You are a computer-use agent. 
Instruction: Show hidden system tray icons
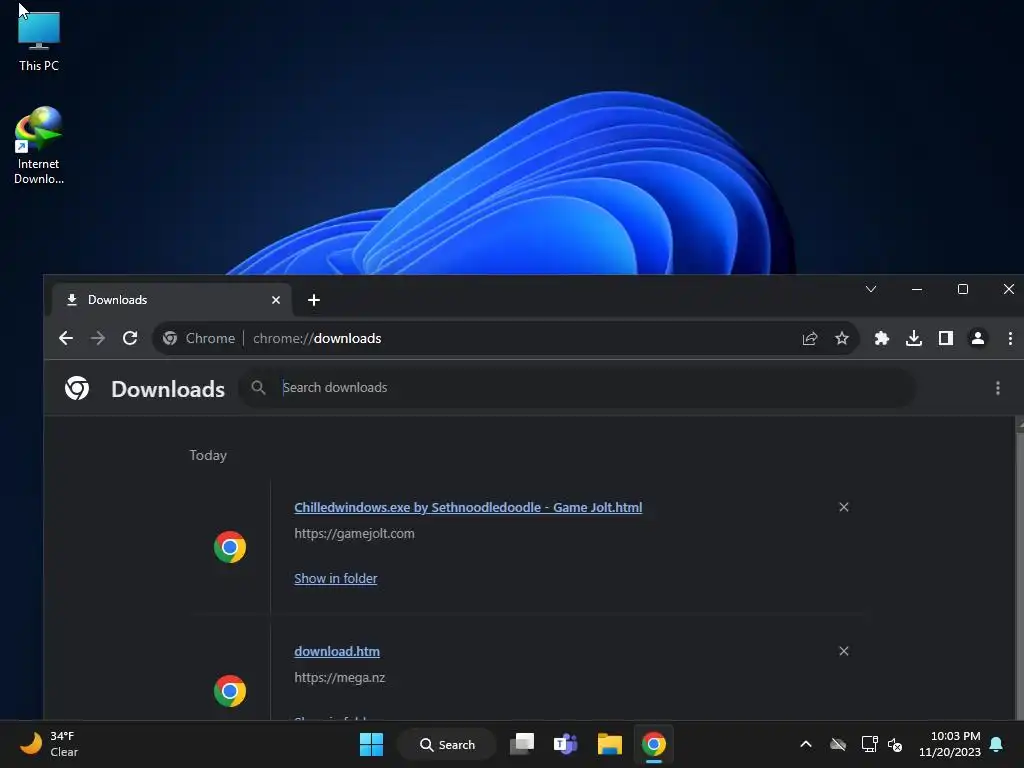click(x=806, y=744)
